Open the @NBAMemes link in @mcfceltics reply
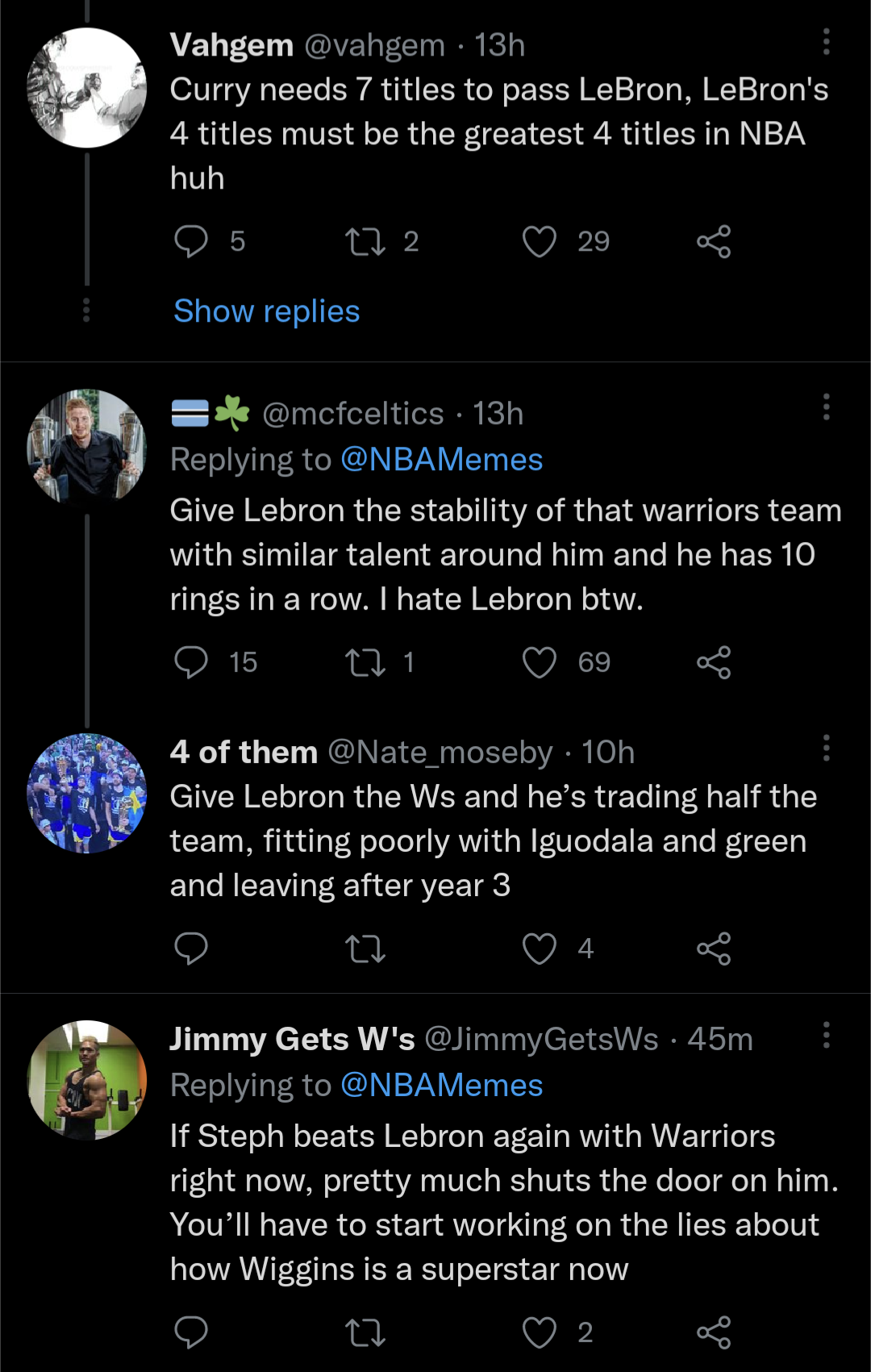This screenshot has width=871, height=1372. click(x=441, y=460)
